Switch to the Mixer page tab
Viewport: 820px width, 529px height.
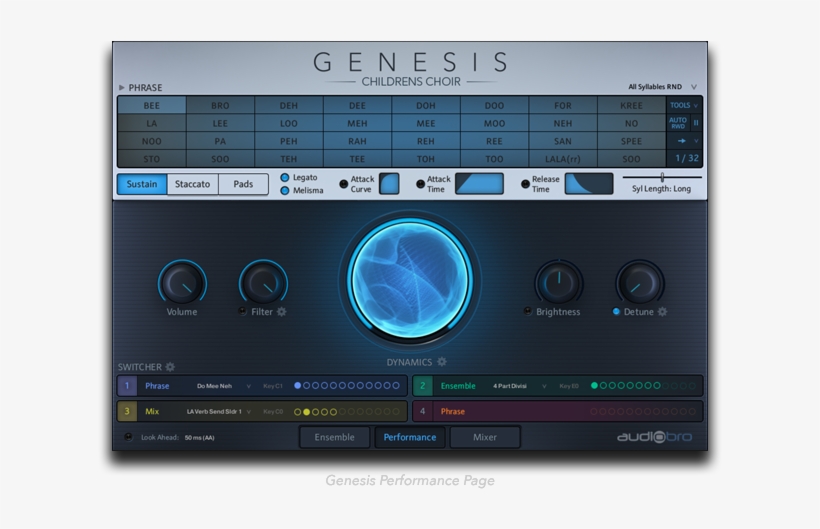point(485,437)
